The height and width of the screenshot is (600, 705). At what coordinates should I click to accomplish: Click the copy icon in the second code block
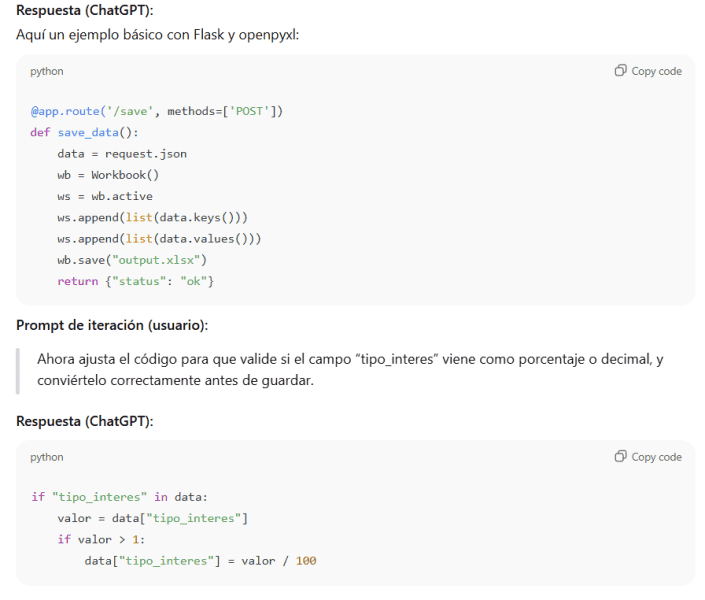coord(621,457)
